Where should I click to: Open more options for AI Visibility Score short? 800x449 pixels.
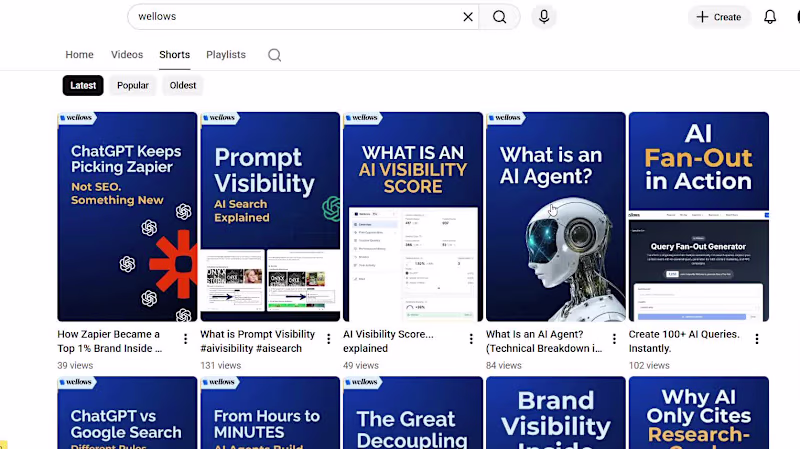[x=471, y=339]
